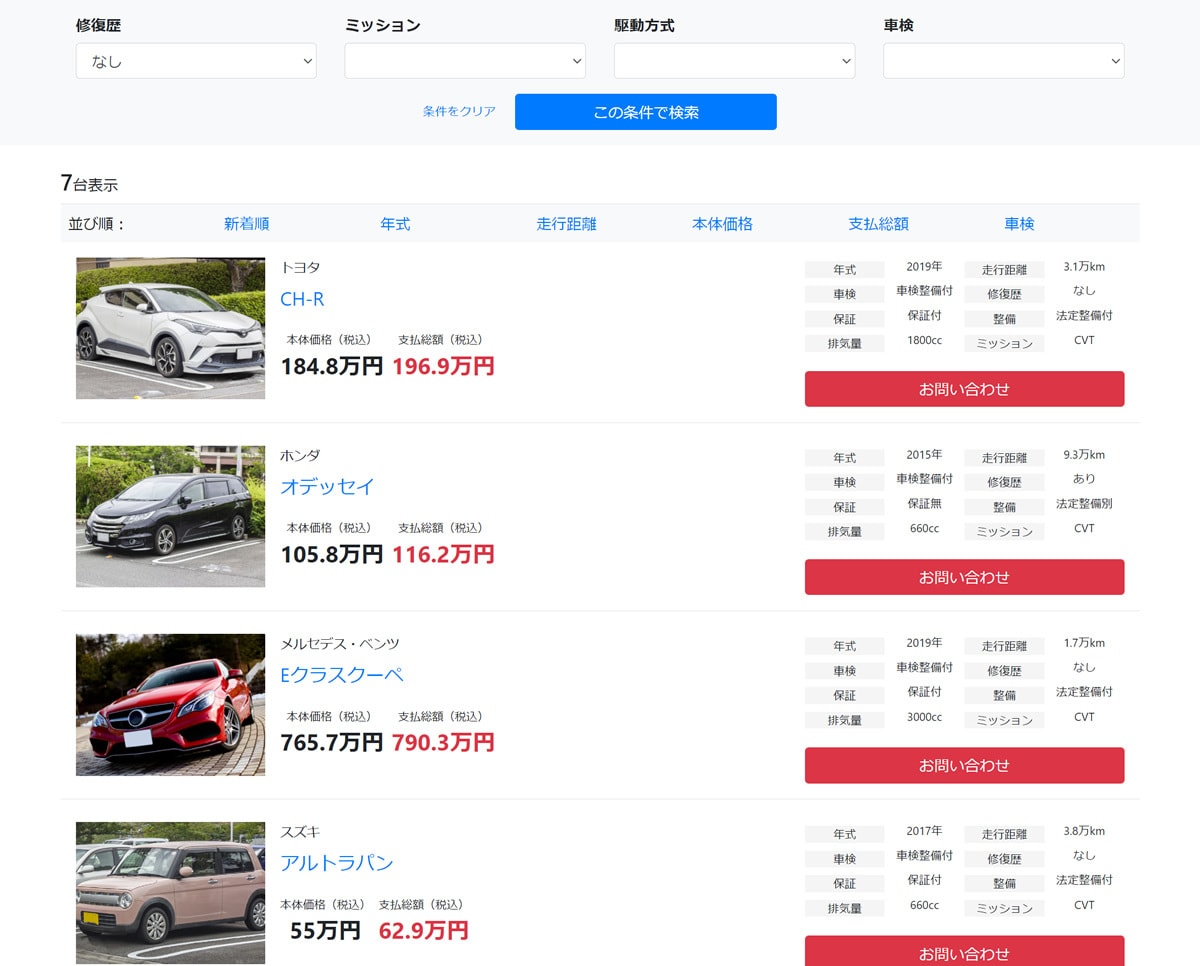The width and height of the screenshot is (1200, 966).
Task: Open the 駆動方式 dropdown
Action: 734,61
